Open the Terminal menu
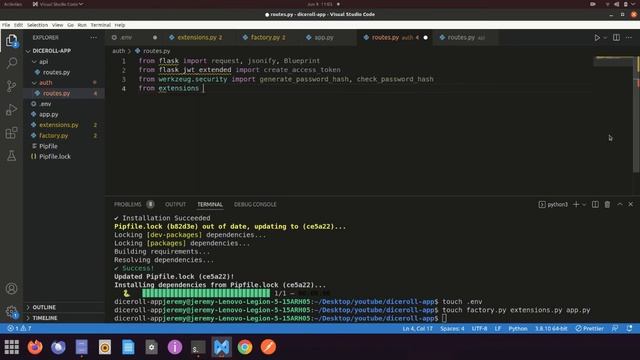 click(x=101, y=25)
